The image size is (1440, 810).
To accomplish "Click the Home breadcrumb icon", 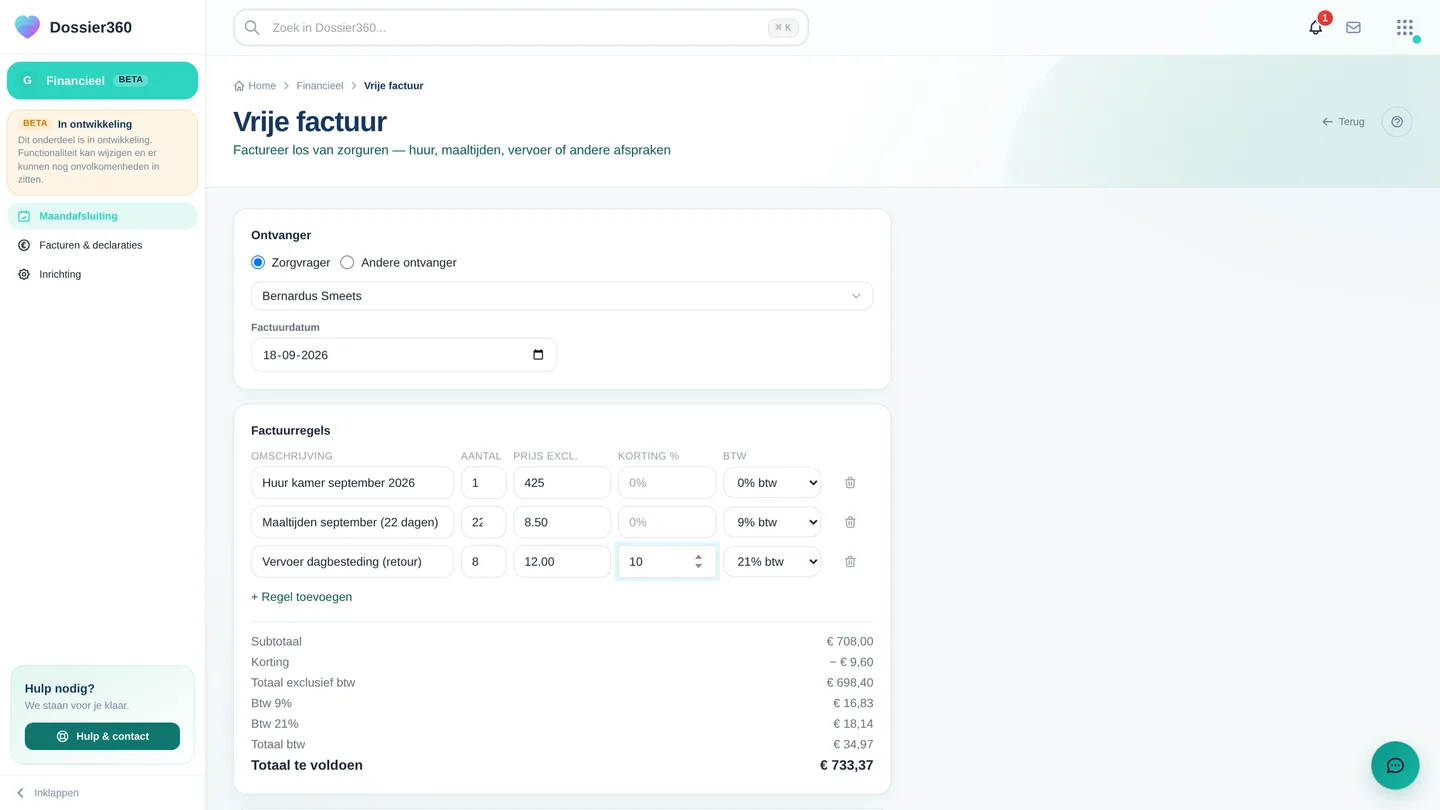I will click(239, 86).
